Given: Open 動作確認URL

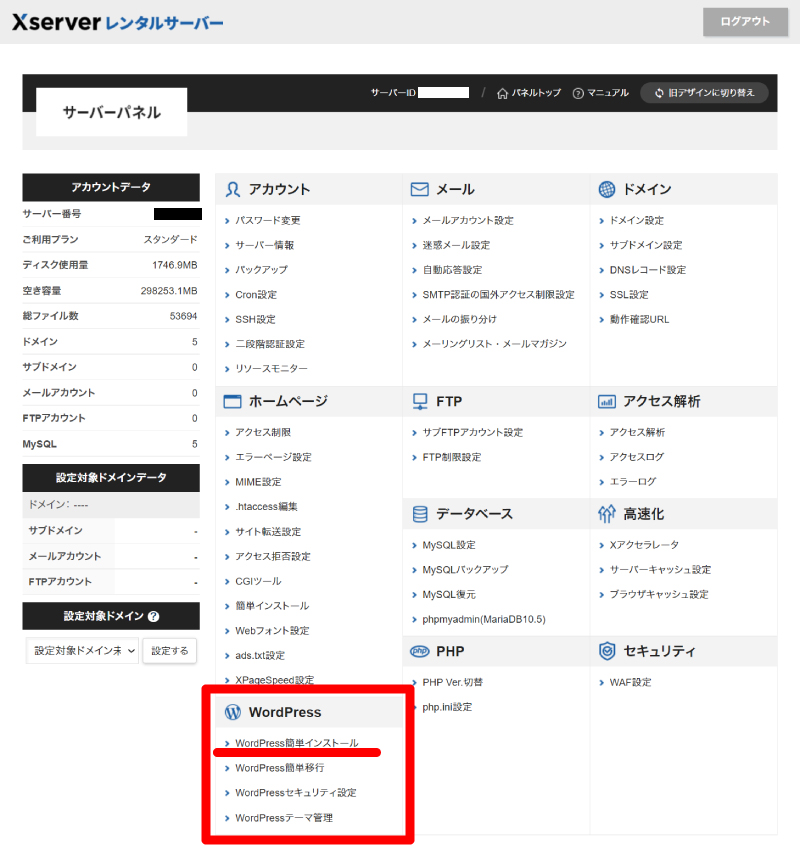Looking at the screenshot, I should coord(639,319).
